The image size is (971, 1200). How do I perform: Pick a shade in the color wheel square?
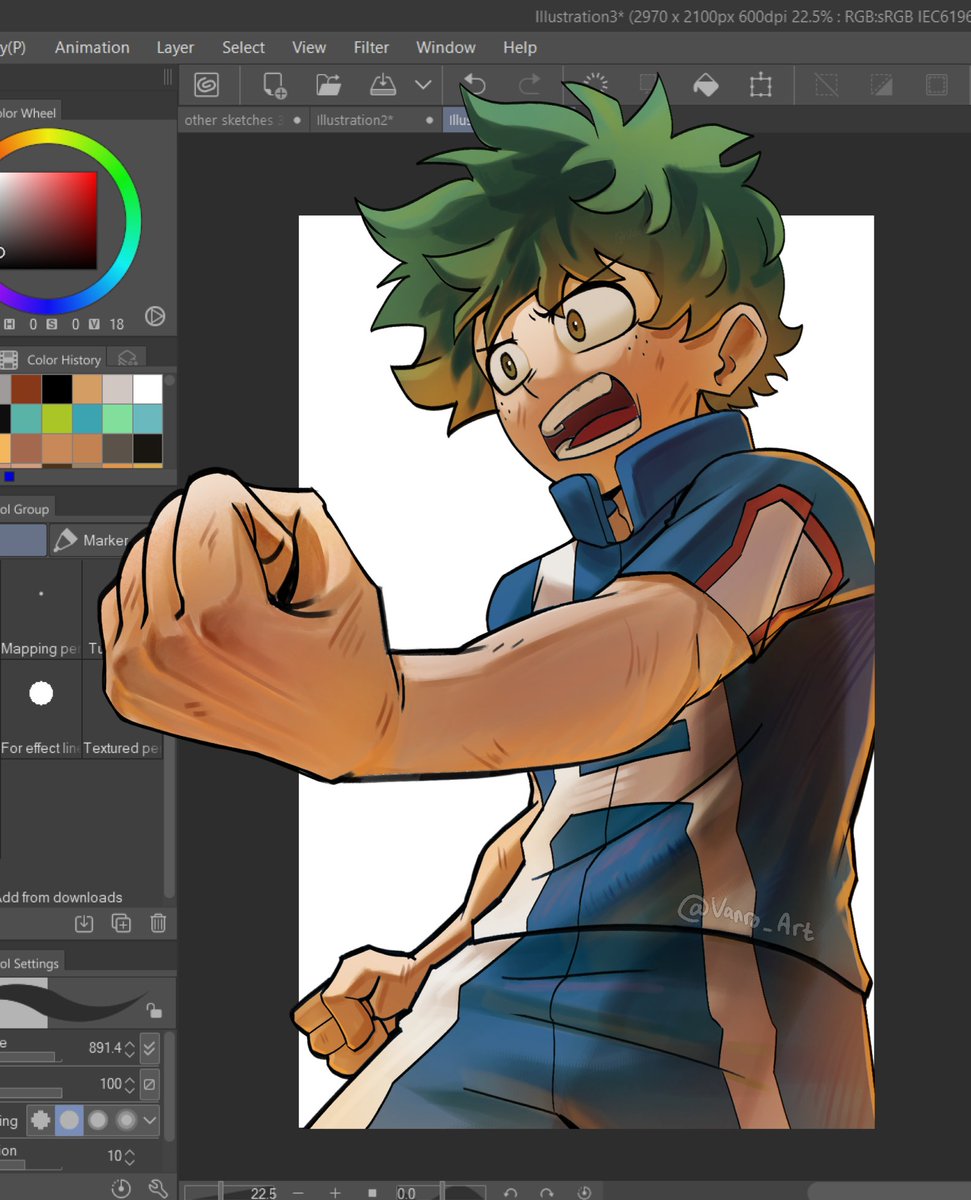(x=48, y=220)
